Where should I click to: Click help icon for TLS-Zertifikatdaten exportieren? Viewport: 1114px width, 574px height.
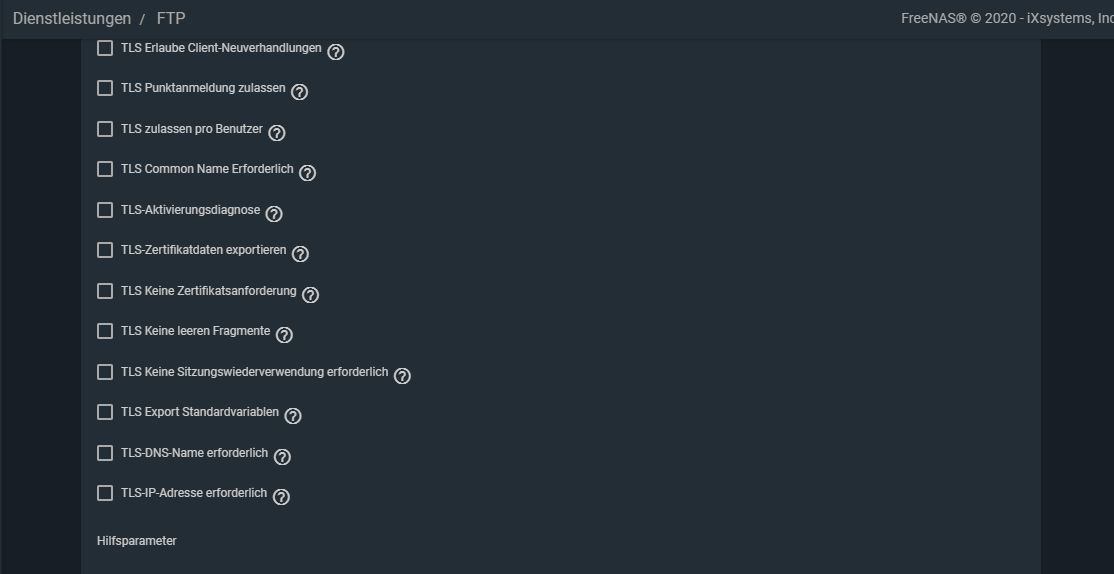tap(300, 254)
